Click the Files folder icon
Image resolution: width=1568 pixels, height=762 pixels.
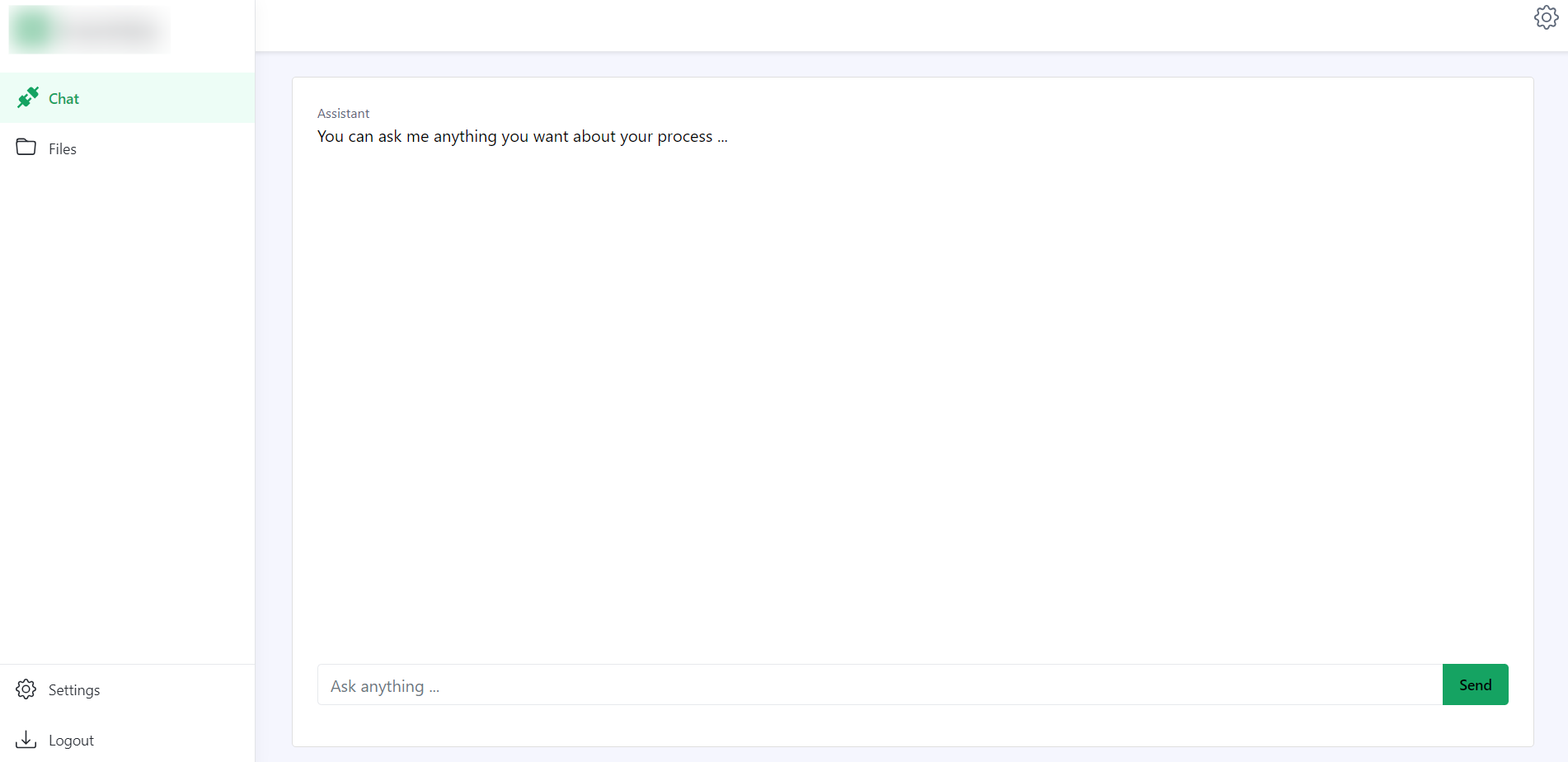click(x=26, y=148)
